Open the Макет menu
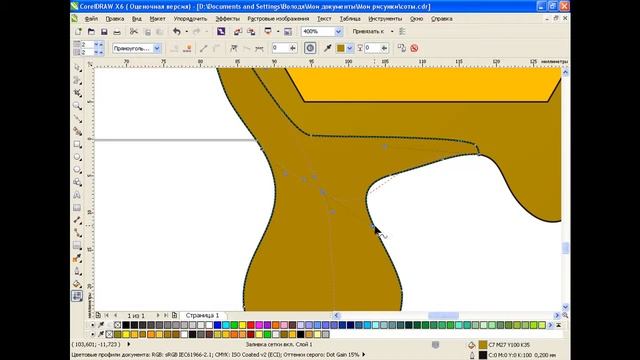 (157, 19)
